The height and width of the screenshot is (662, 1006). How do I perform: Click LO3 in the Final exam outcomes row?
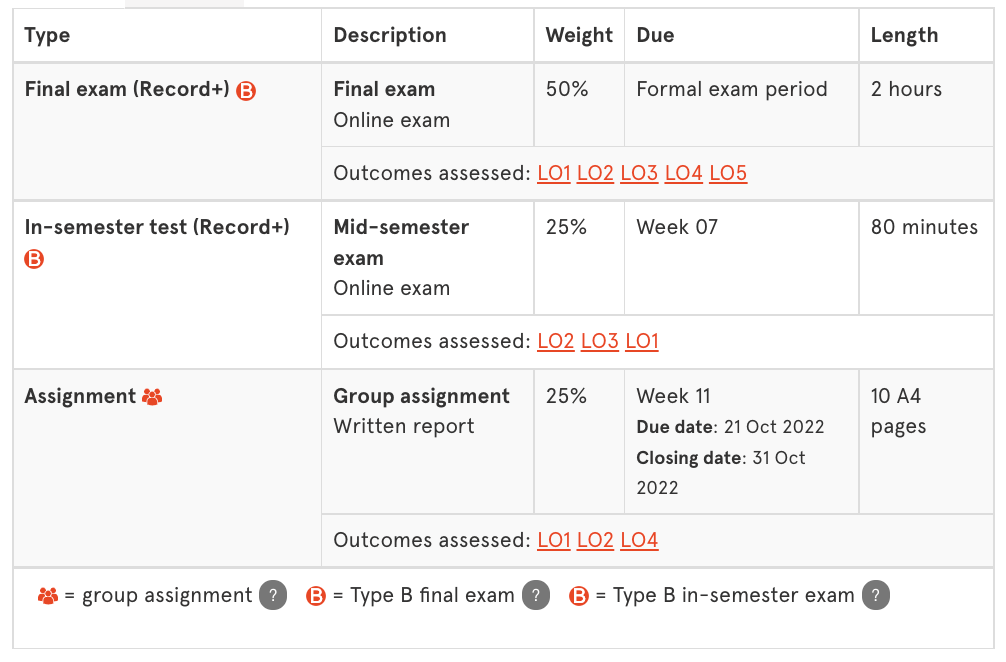point(639,172)
